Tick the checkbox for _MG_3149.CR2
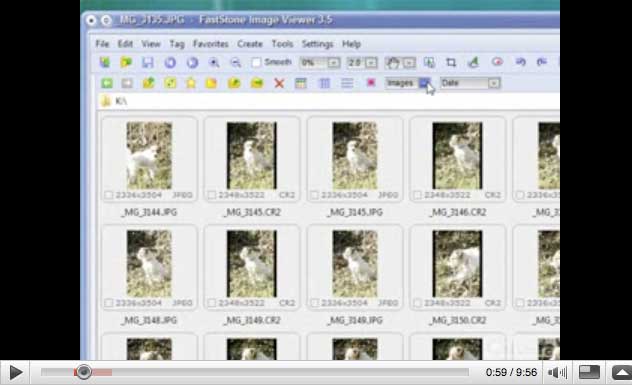 (x=212, y=303)
